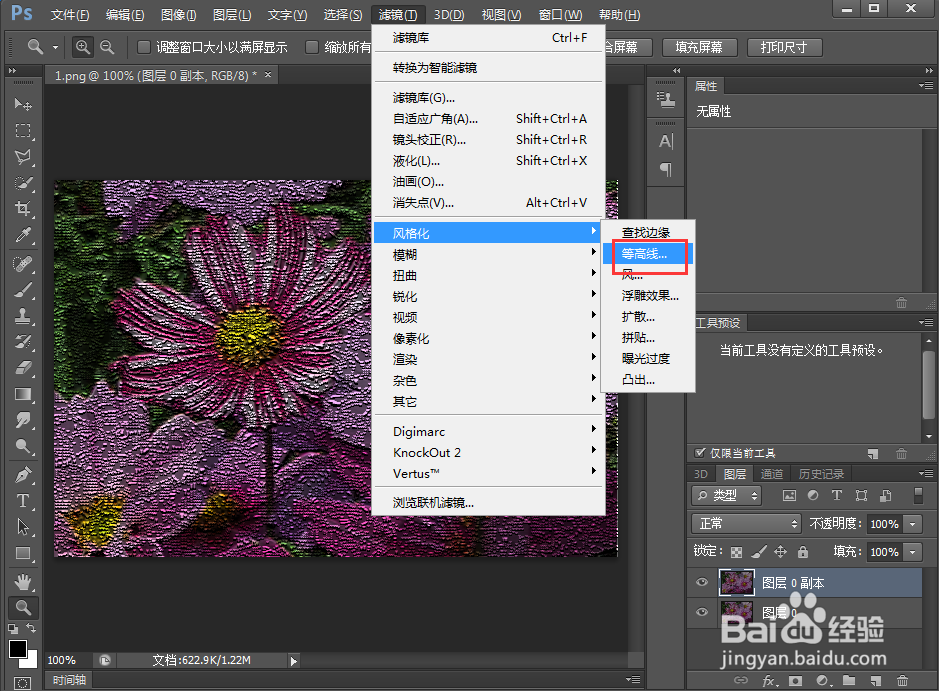Toggle resize window to fit checkbox
This screenshot has width=939, height=691.
click(x=144, y=47)
